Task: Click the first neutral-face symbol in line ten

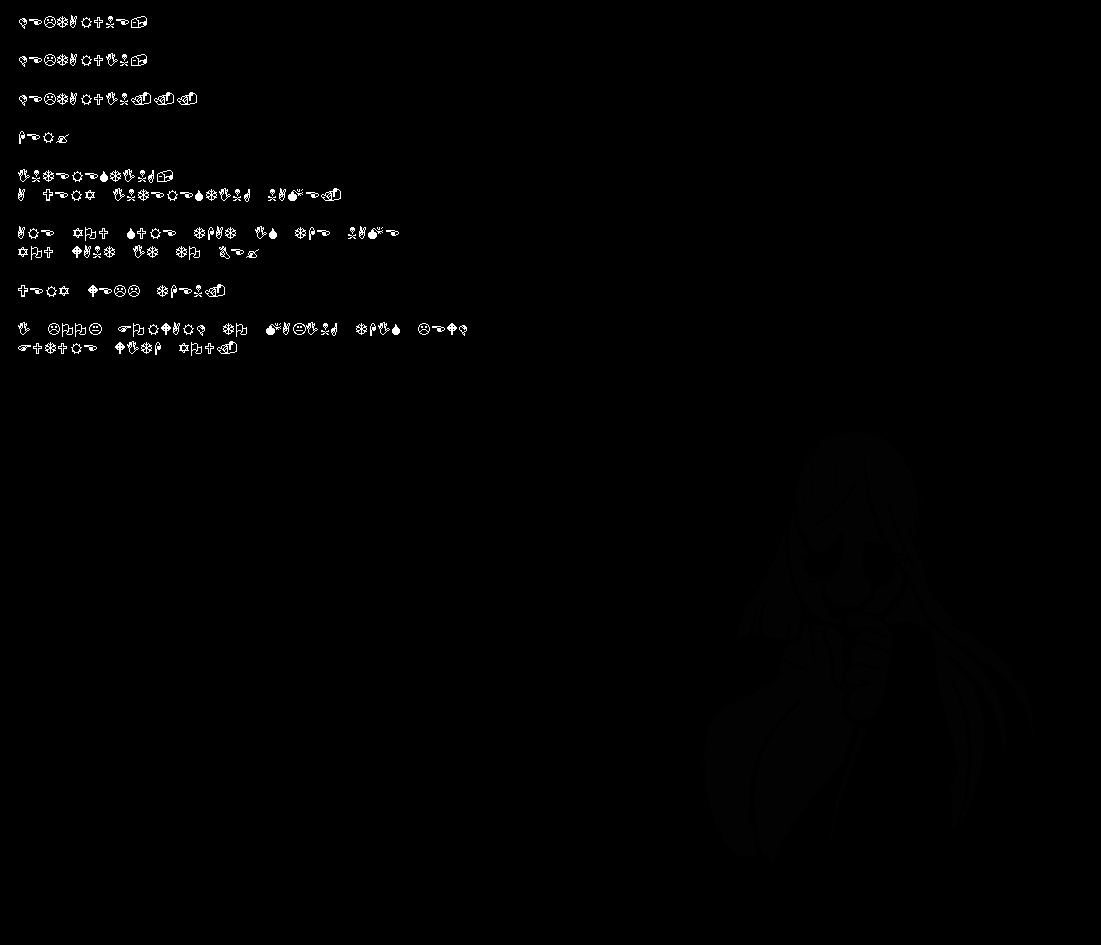Action: click(x=95, y=329)
